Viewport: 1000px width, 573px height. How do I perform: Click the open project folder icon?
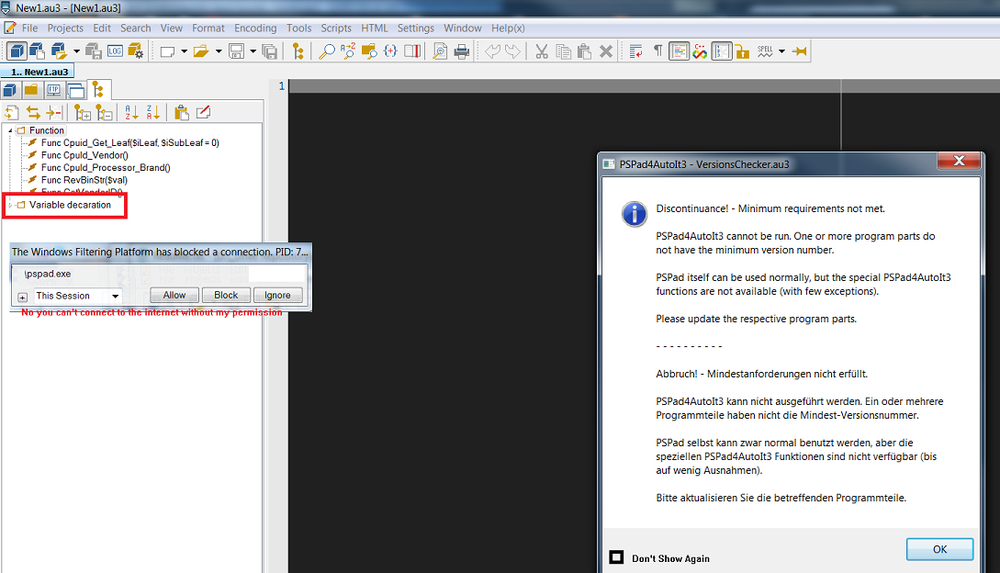tap(59, 51)
